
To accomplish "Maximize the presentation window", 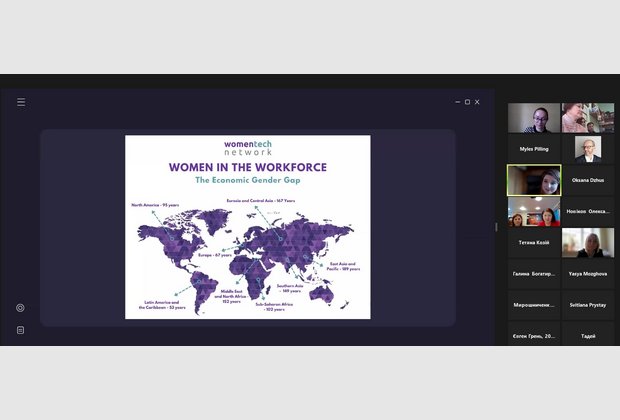I will 467,102.
